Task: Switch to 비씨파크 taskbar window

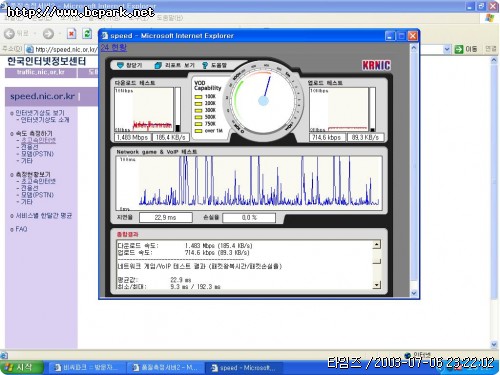Action: point(87,368)
